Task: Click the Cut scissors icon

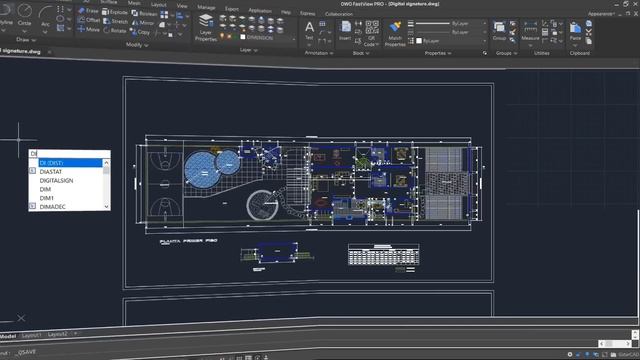Action: (x=589, y=32)
